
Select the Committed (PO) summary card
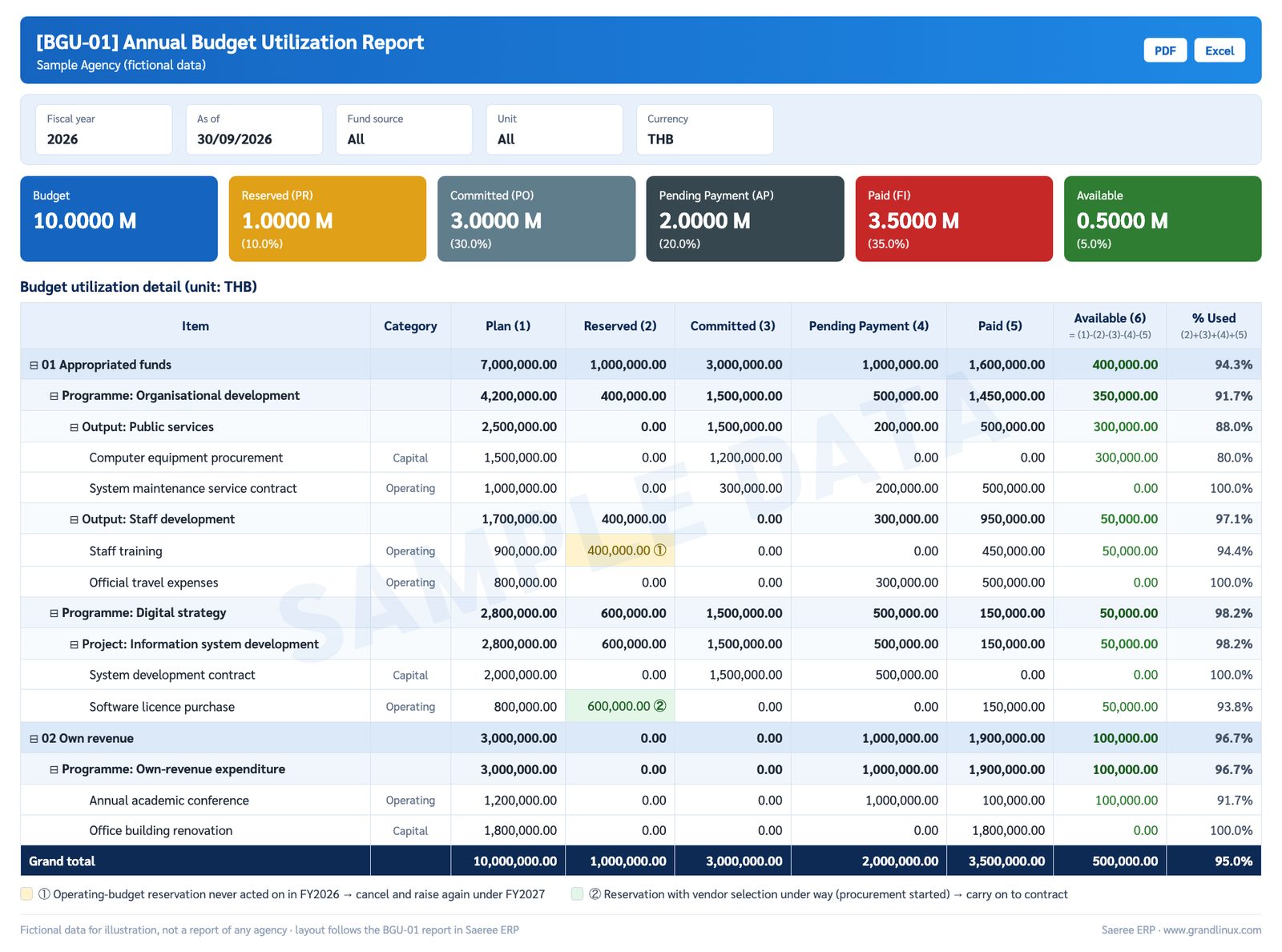point(536,219)
